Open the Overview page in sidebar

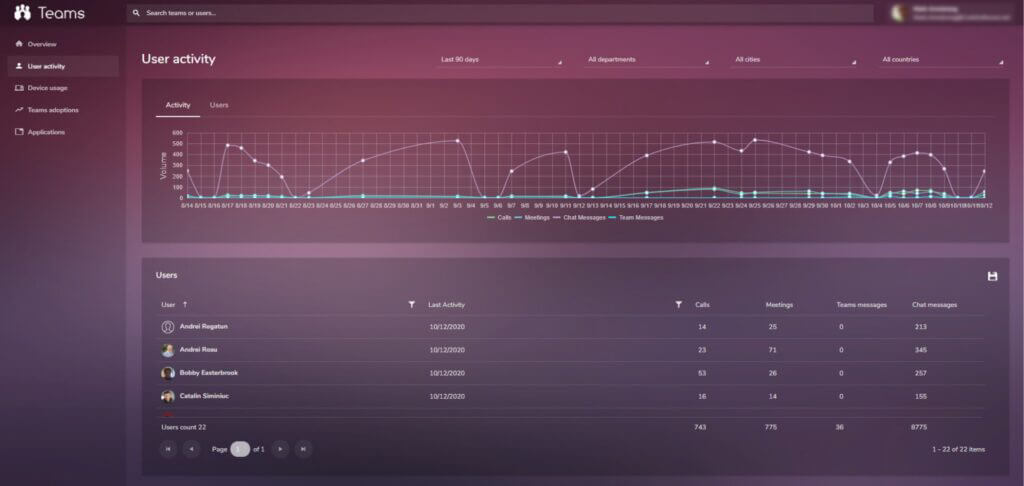tap(42, 44)
